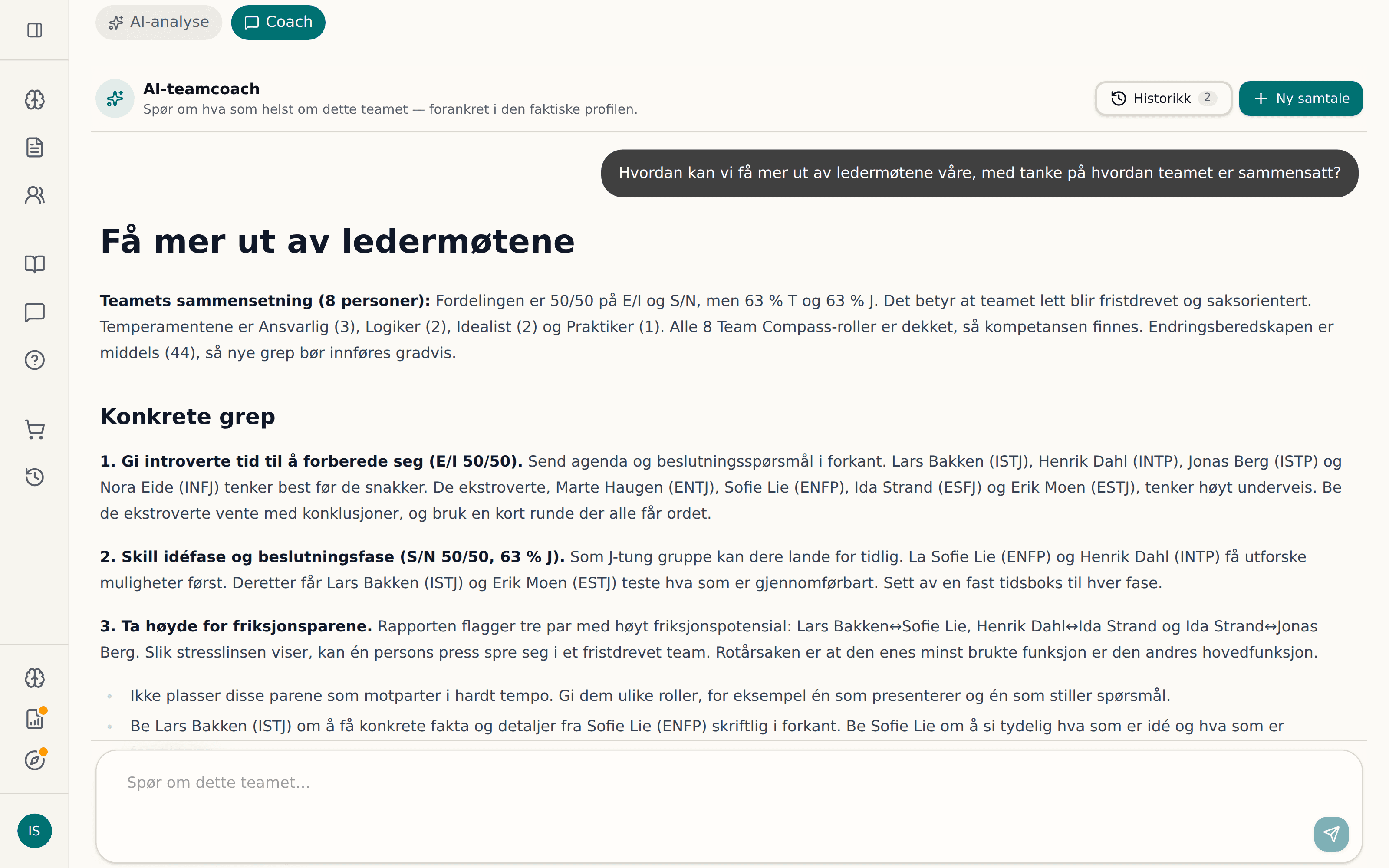Open Historikk conversation history

pyautogui.click(x=1163, y=98)
